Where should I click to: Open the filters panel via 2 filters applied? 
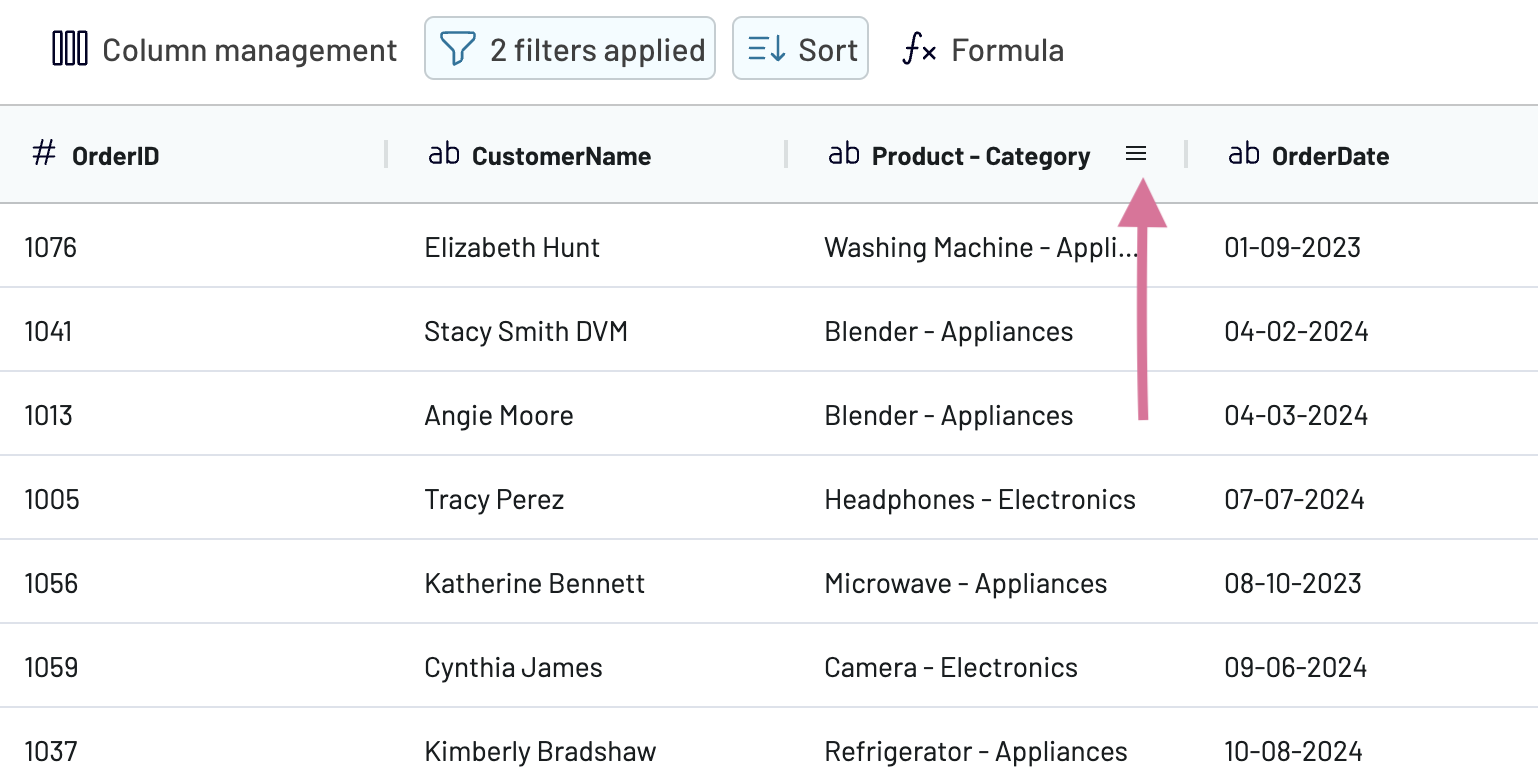point(570,48)
